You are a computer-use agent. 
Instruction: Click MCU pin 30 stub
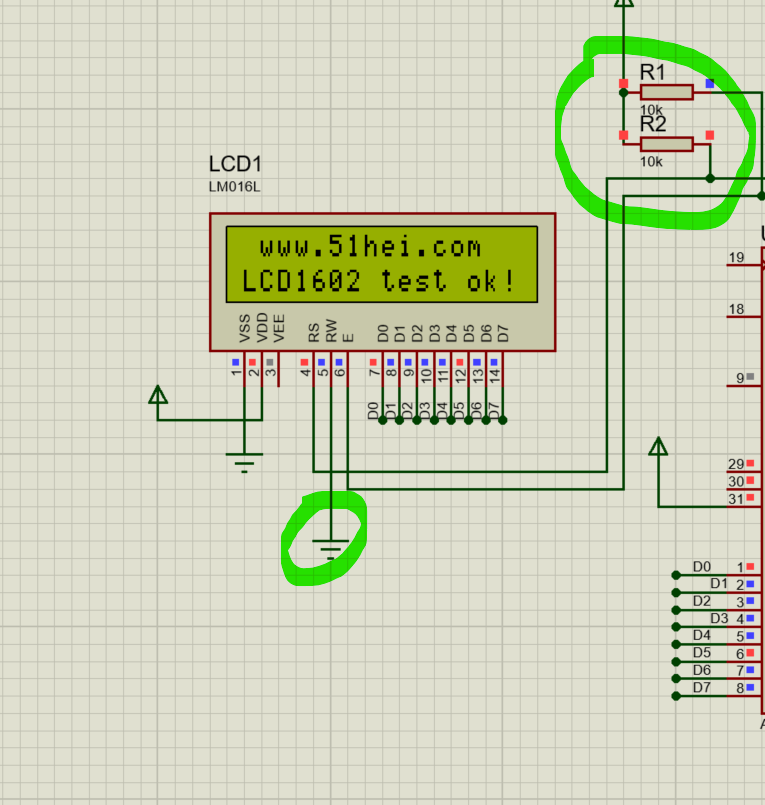[x=743, y=489]
